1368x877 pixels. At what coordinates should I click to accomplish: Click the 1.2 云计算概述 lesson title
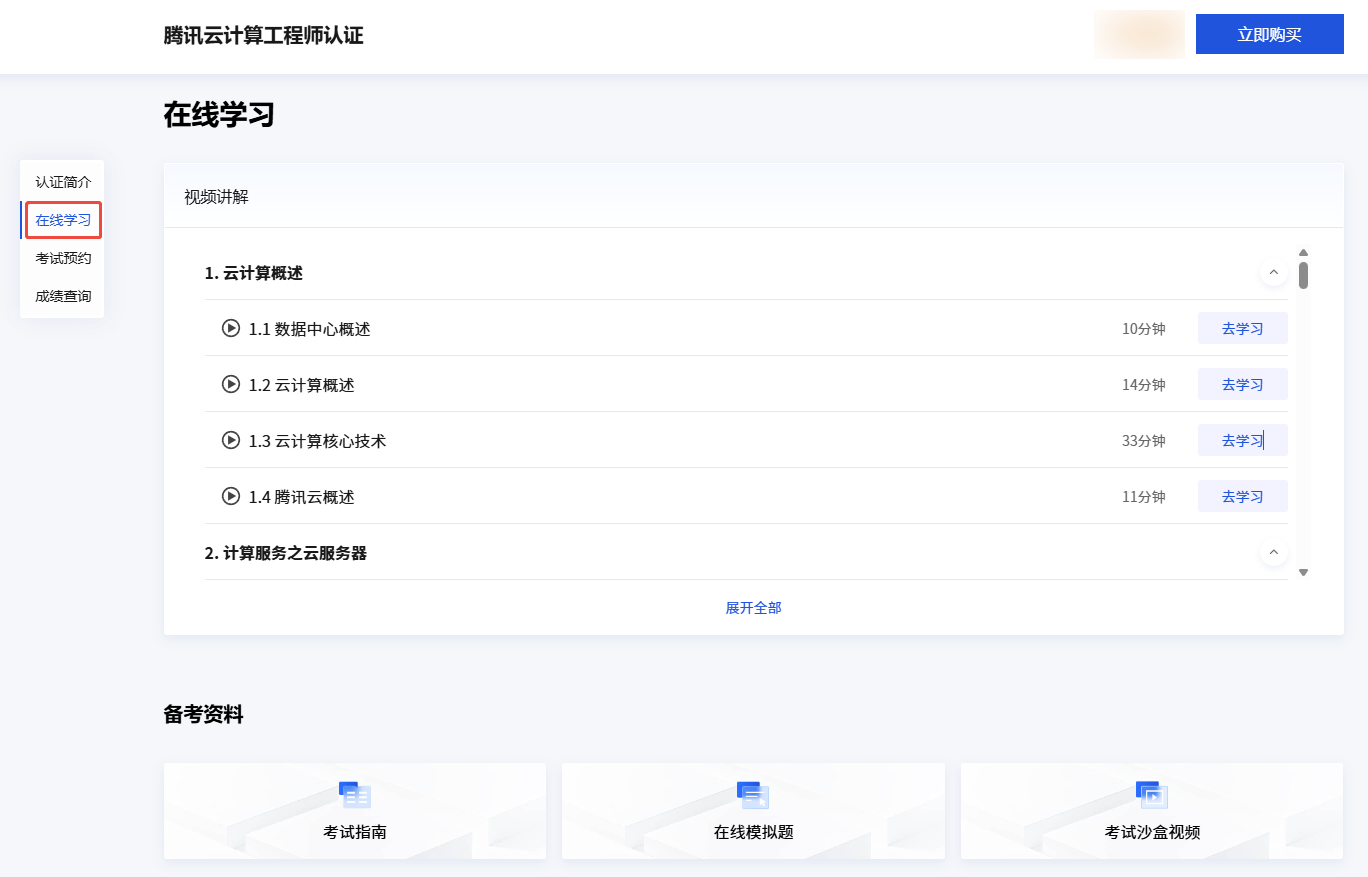(x=302, y=385)
